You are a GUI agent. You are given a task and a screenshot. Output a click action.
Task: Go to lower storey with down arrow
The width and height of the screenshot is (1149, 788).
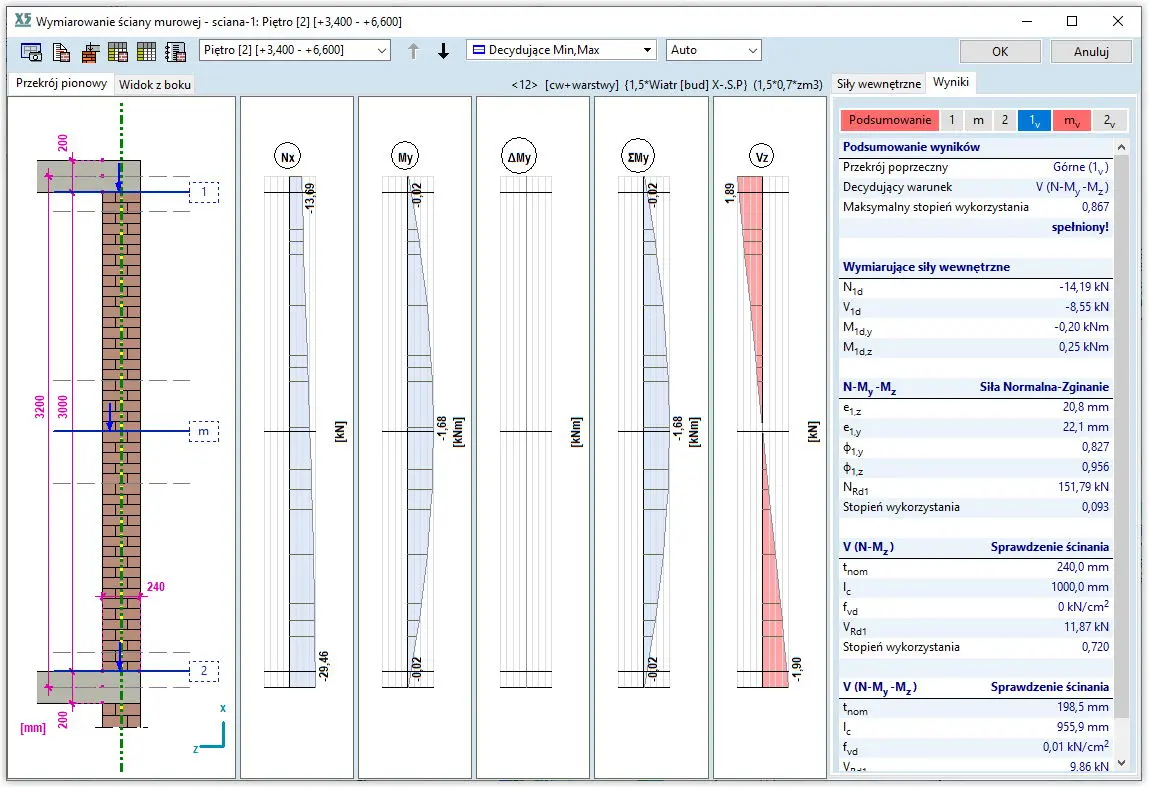(x=444, y=51)
